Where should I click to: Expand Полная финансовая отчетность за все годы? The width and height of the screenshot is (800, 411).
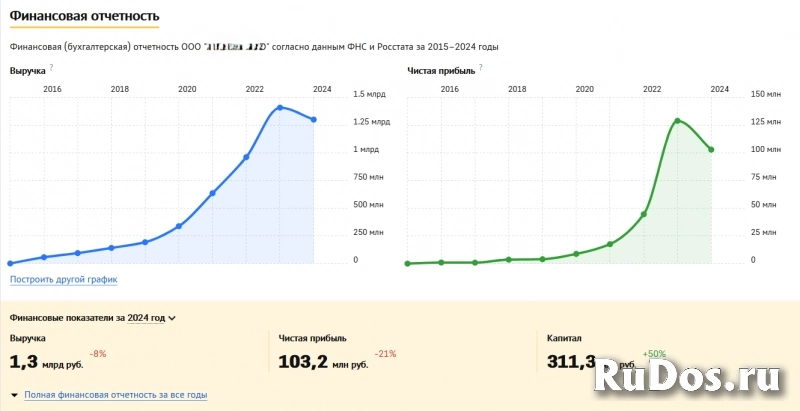pos(115,396)
